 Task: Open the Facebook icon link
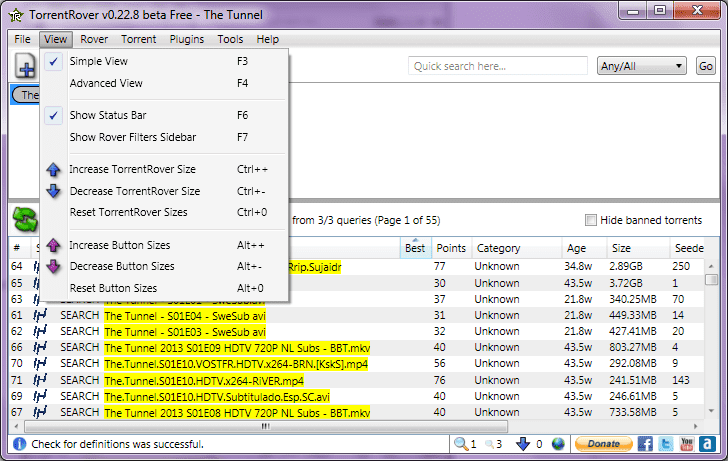(645, 444)
